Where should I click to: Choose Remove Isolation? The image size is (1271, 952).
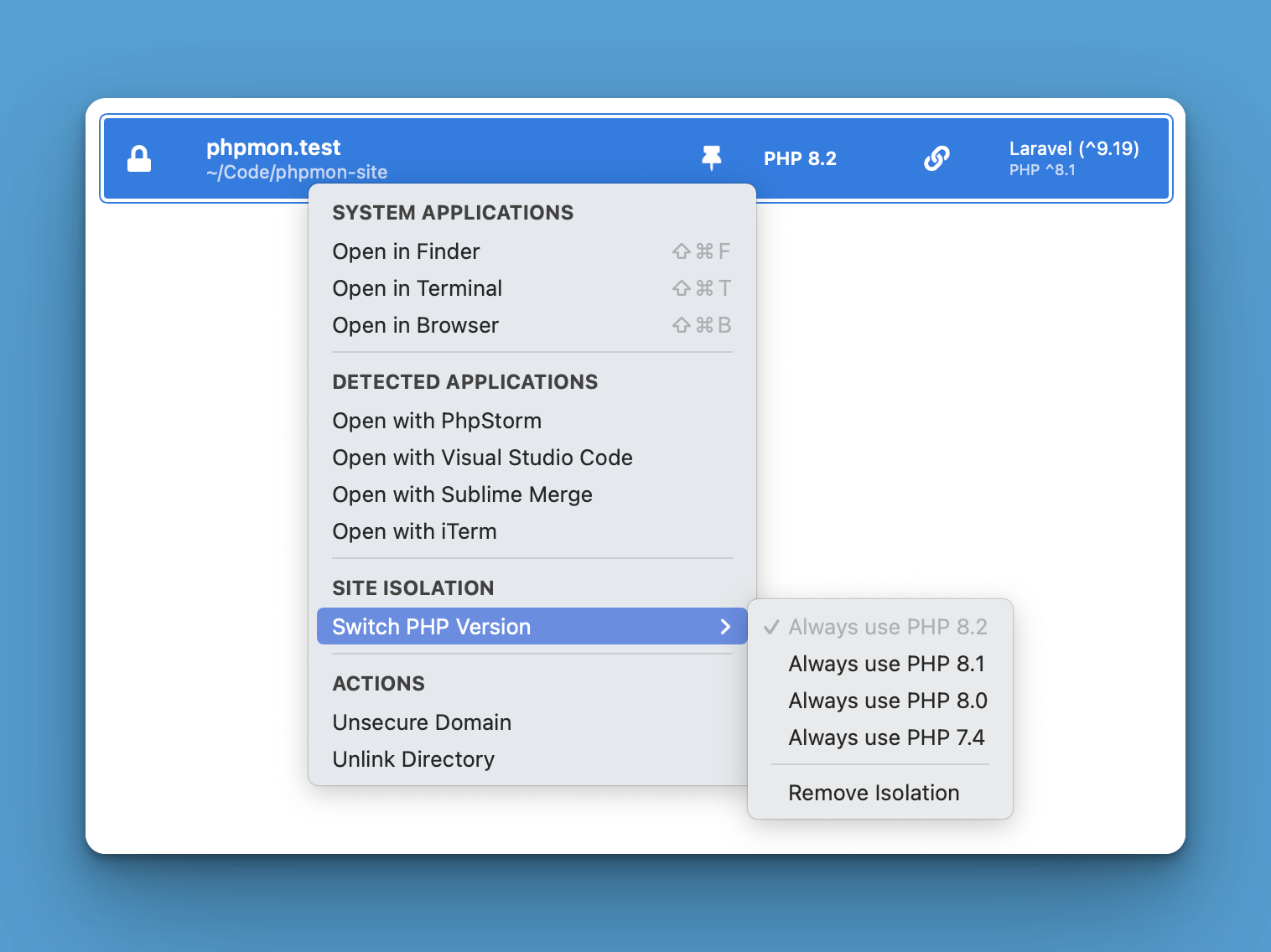coord(880,793)
